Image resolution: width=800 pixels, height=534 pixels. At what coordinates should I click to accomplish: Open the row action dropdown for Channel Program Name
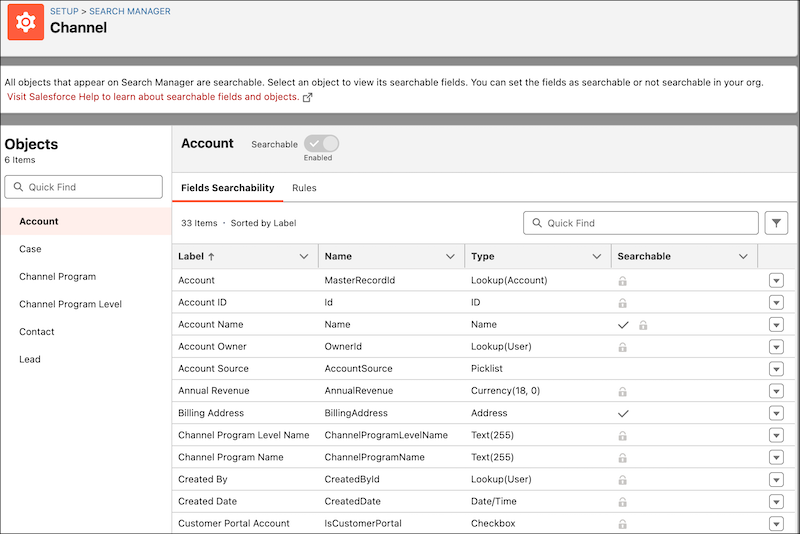pos(776,457)
